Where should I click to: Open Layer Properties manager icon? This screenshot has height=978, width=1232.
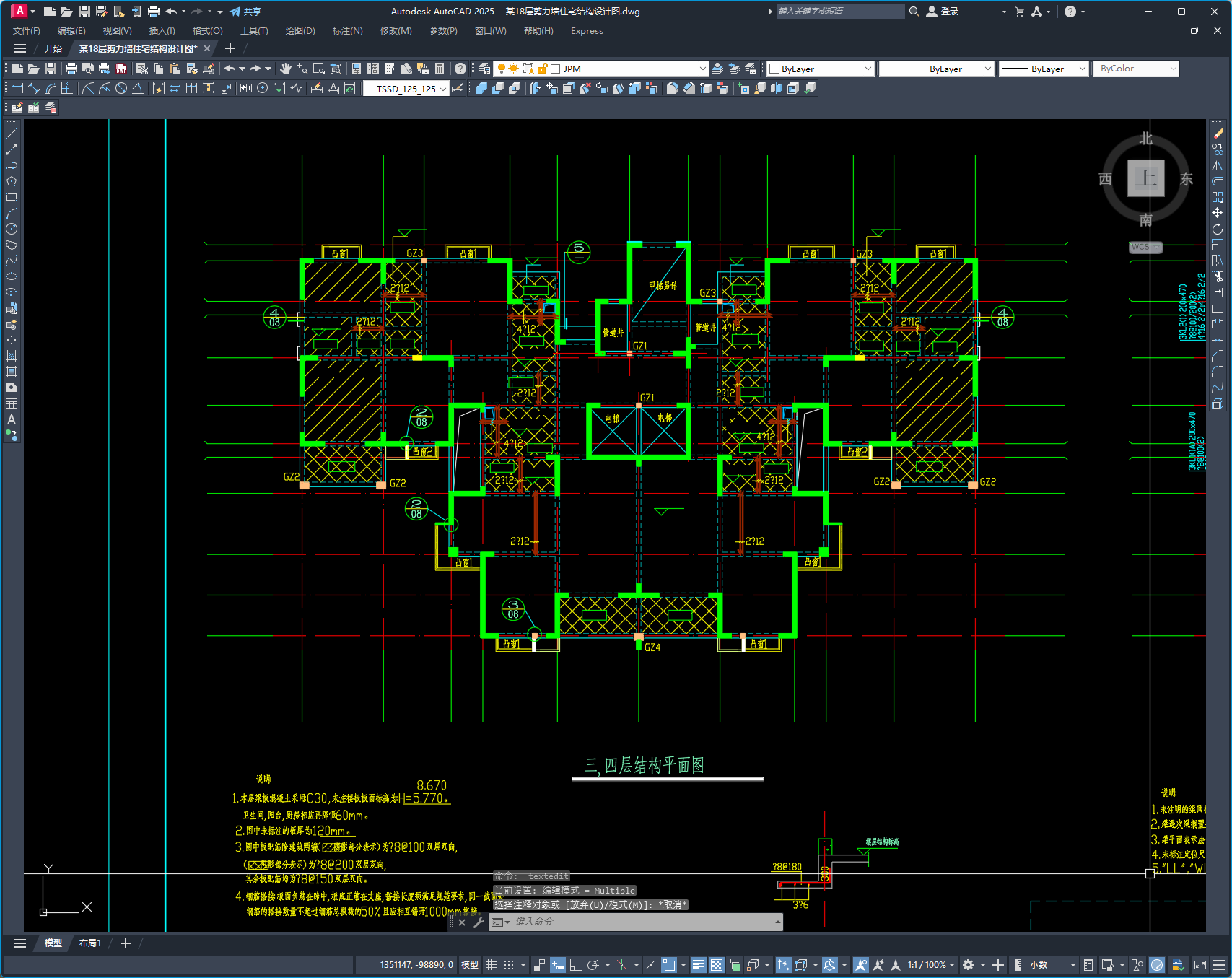484,69
